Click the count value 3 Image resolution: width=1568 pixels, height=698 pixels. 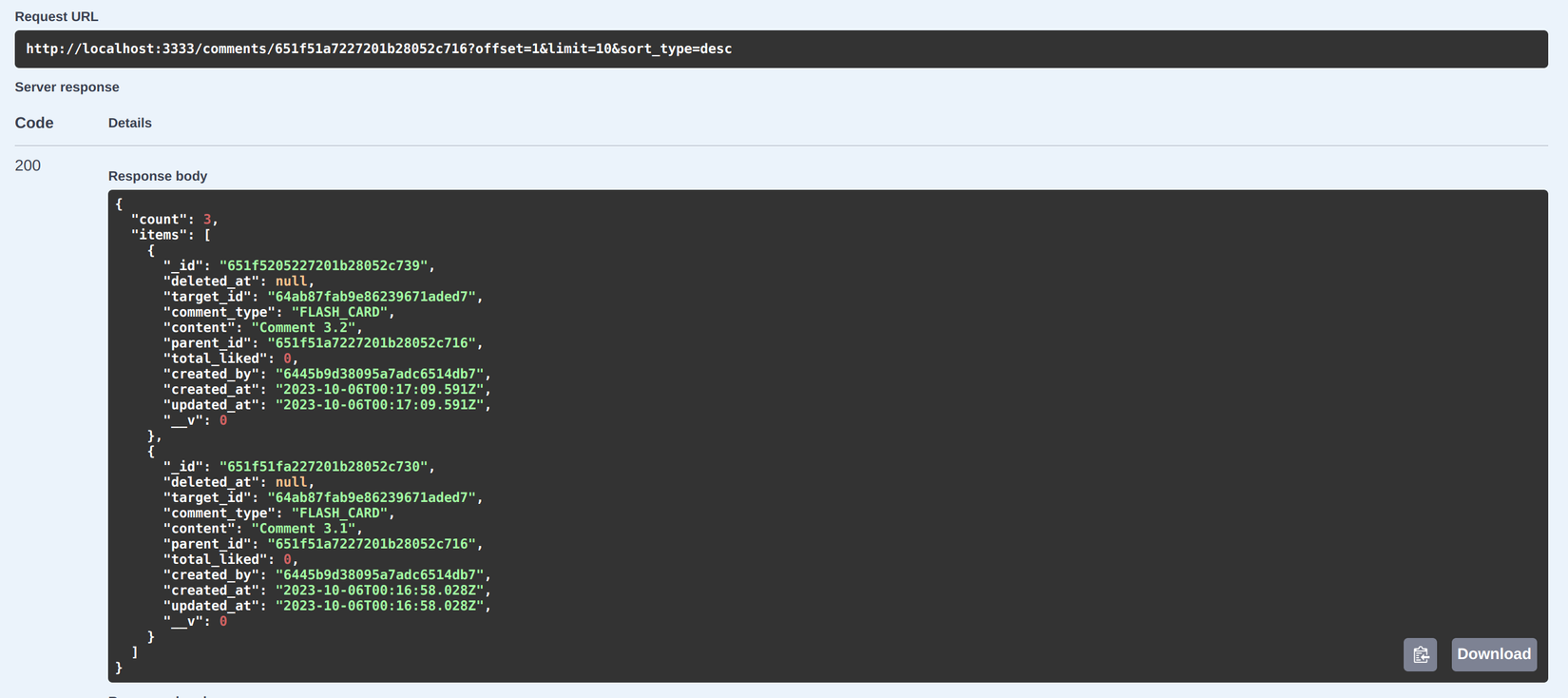[207, 220]
